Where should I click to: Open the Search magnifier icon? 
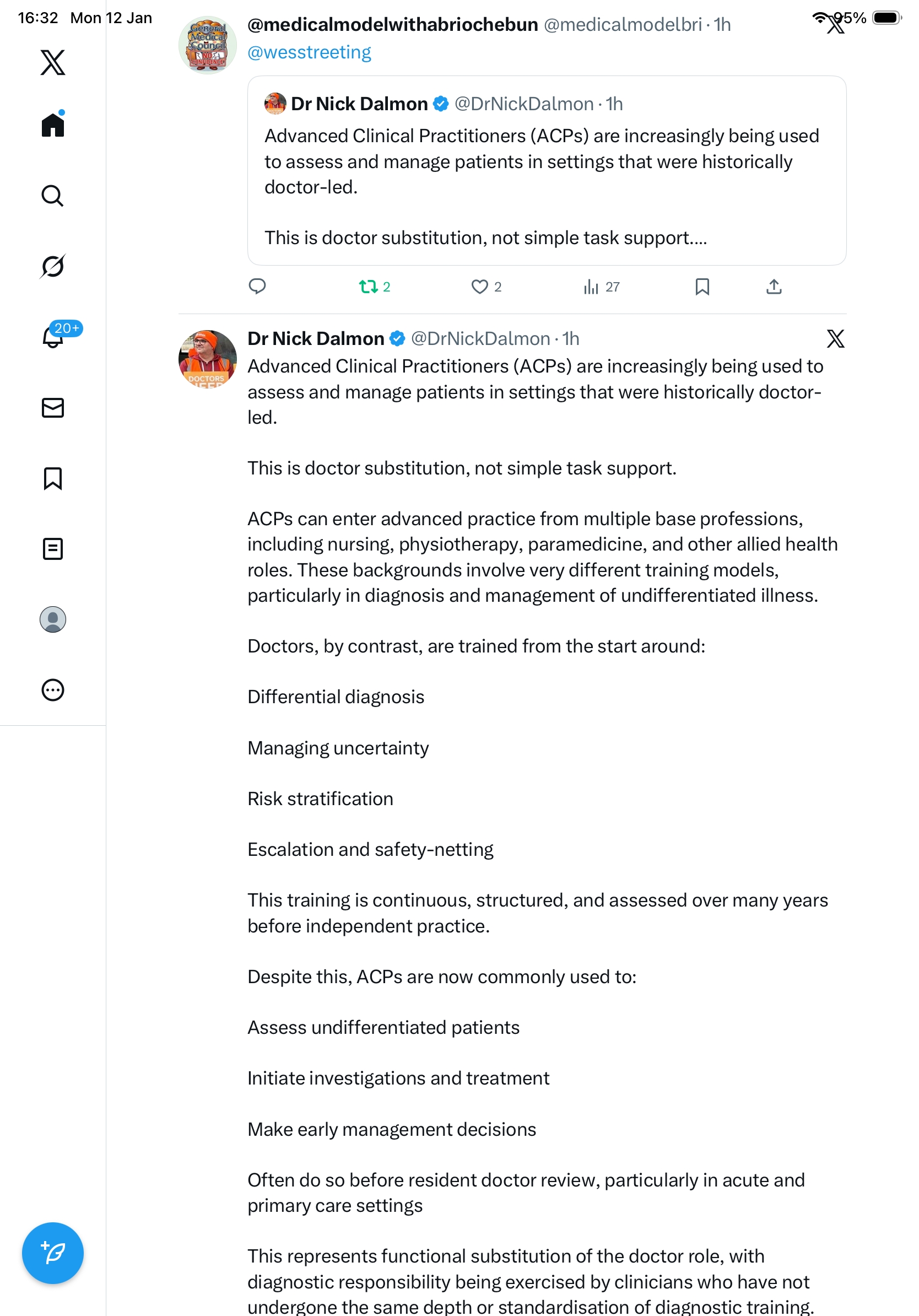(53, 196)
